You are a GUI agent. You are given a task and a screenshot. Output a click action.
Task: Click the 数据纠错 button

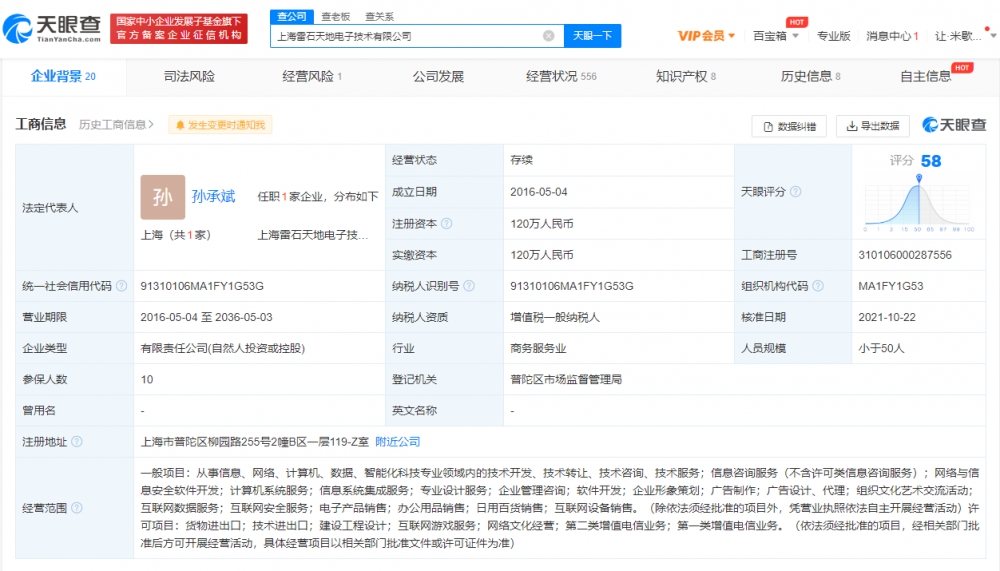pos(789,126)
